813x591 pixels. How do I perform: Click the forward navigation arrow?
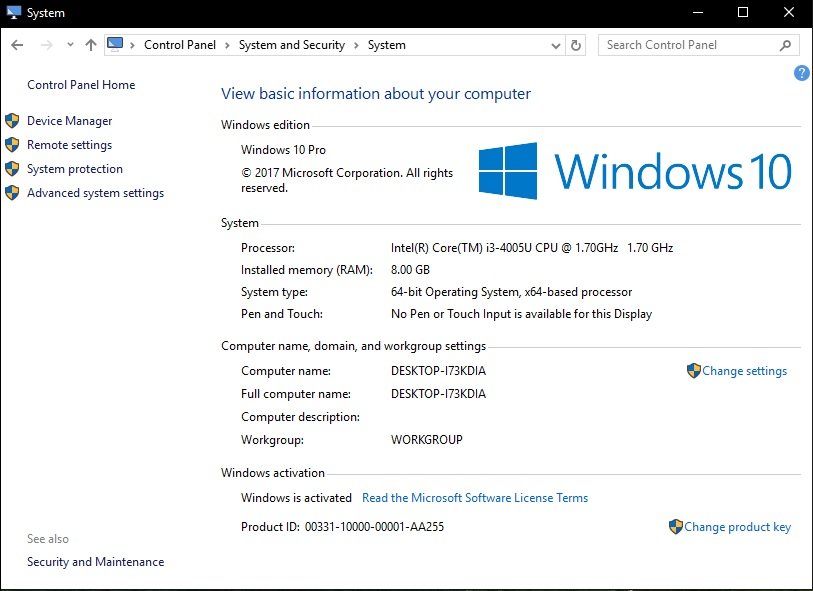pos(47,45)
